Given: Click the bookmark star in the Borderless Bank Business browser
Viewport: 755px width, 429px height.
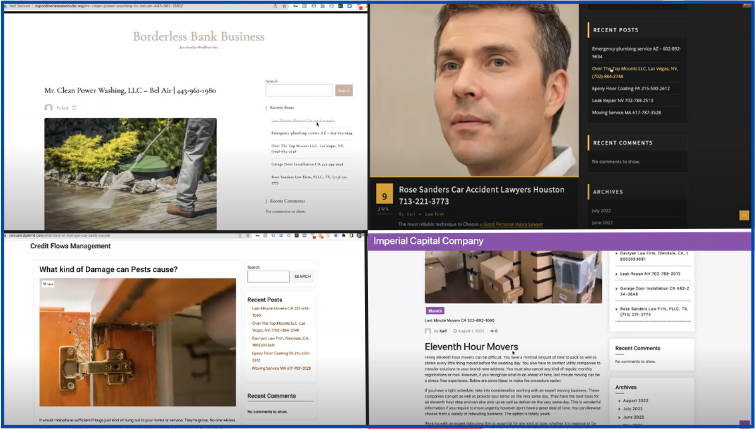Looking at the screenshot, I should 285,6.
